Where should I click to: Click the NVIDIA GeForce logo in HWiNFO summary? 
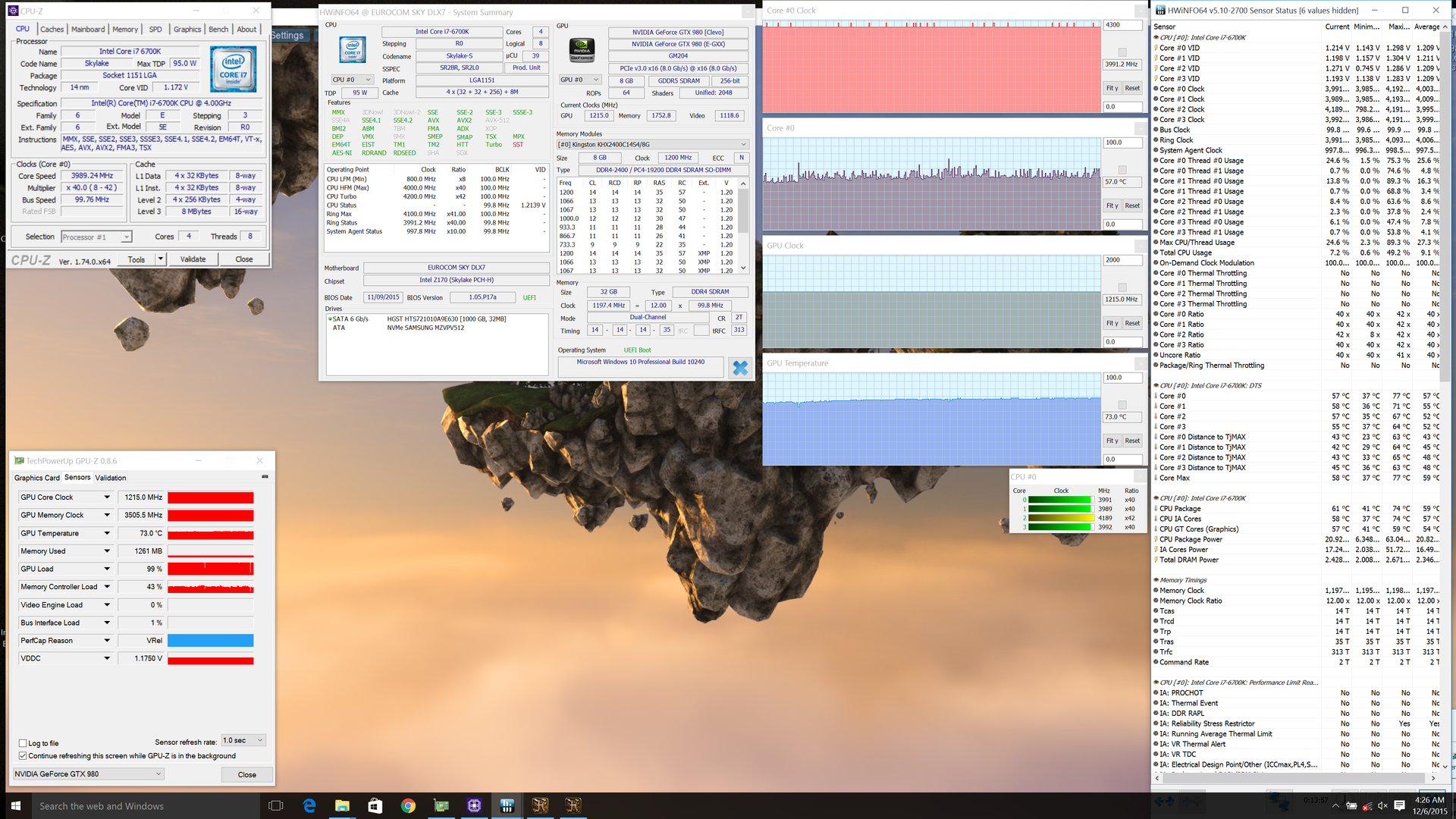(x=582, y=50)
